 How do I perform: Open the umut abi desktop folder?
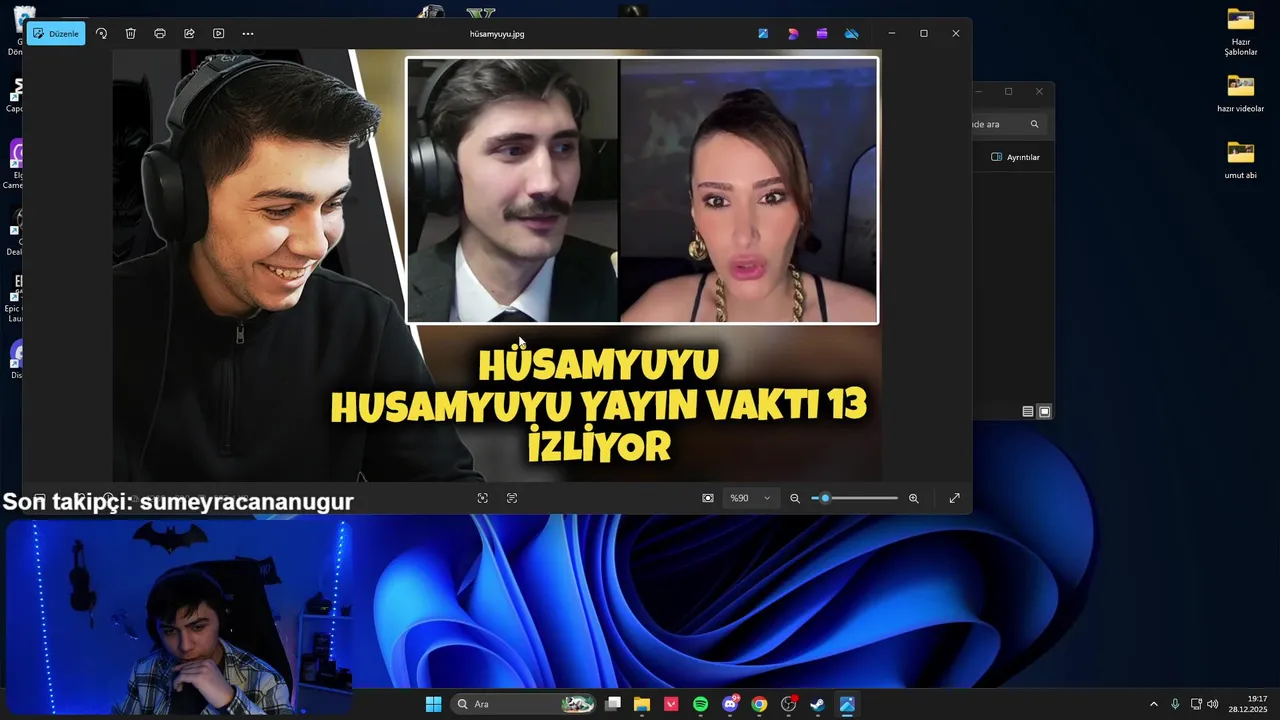pyautogui.click(x=1240, y=160)
